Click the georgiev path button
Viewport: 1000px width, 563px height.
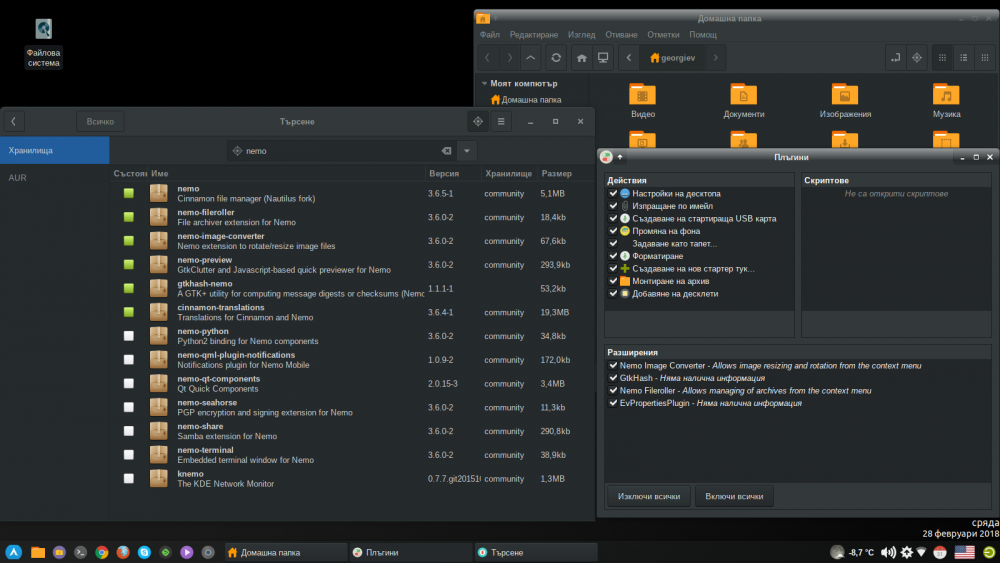pos(672,58)
